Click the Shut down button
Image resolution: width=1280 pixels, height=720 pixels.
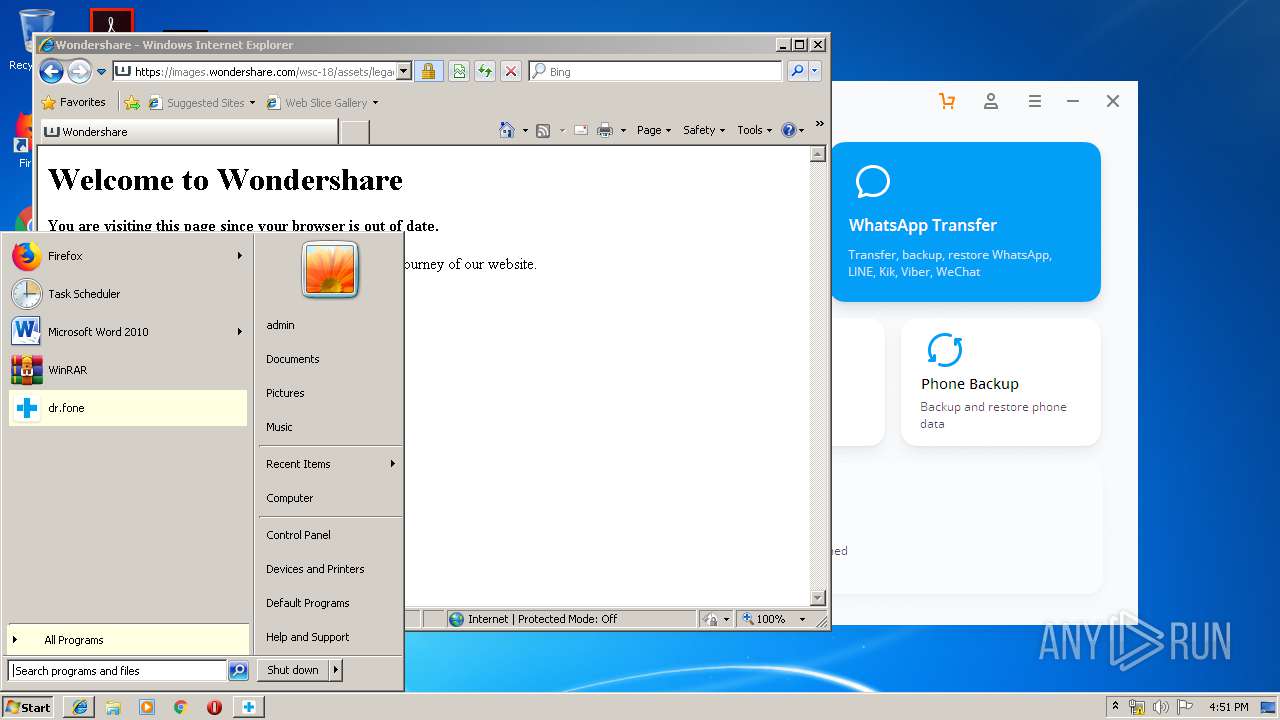pos(293,670)
